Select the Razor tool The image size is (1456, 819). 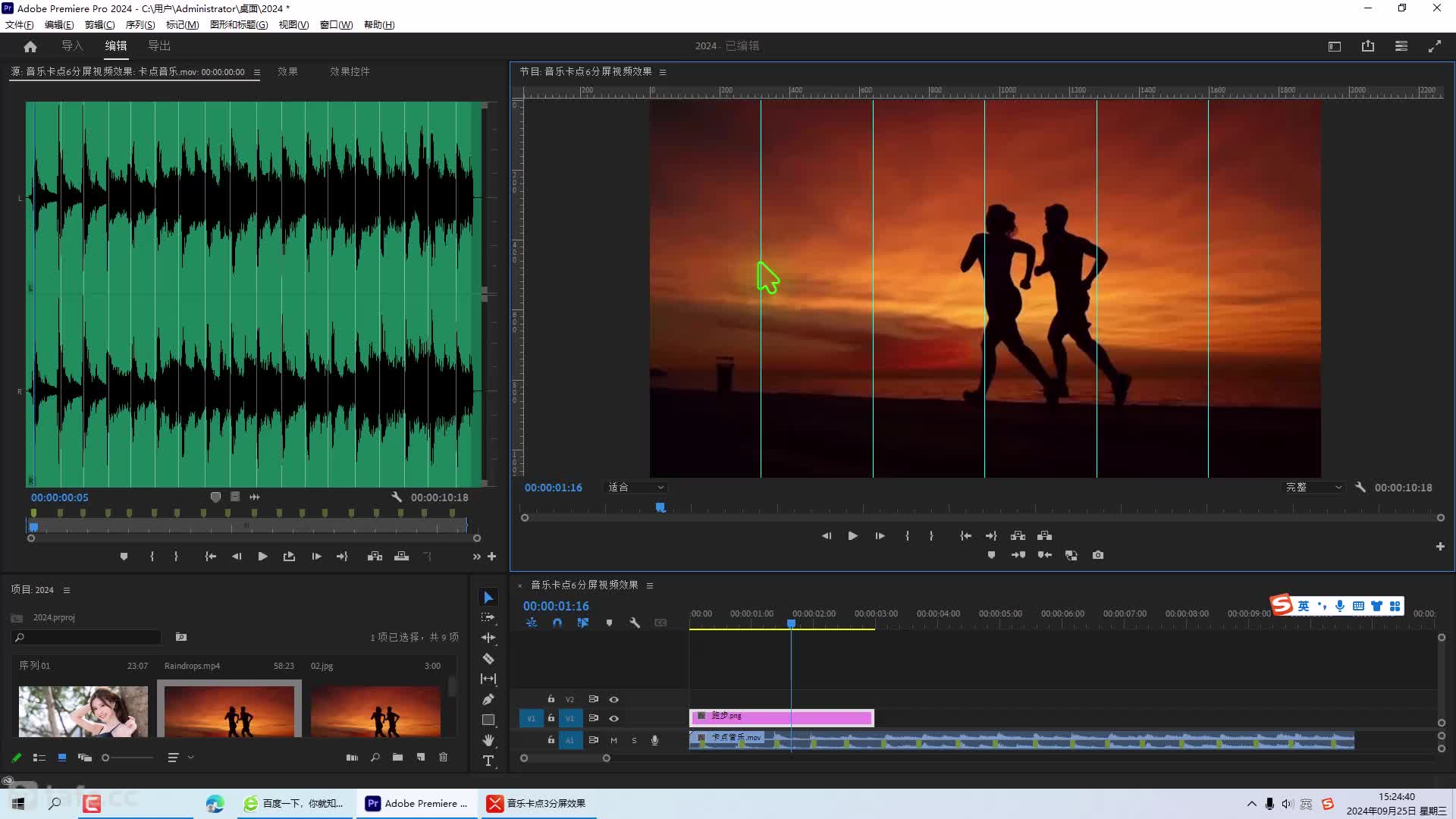[x=488, y=658]
